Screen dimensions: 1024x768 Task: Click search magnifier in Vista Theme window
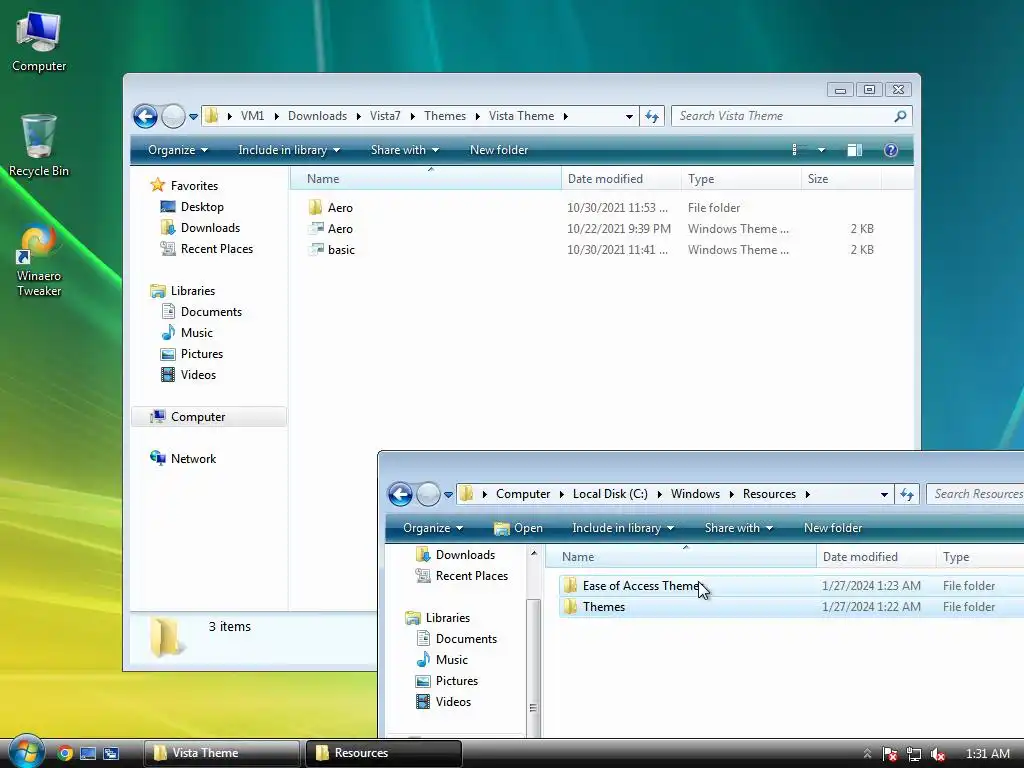click(900, 116)
